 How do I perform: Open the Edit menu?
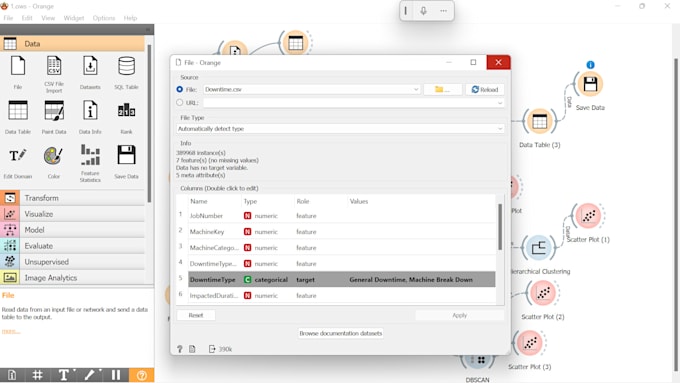[x=27, y=18]
